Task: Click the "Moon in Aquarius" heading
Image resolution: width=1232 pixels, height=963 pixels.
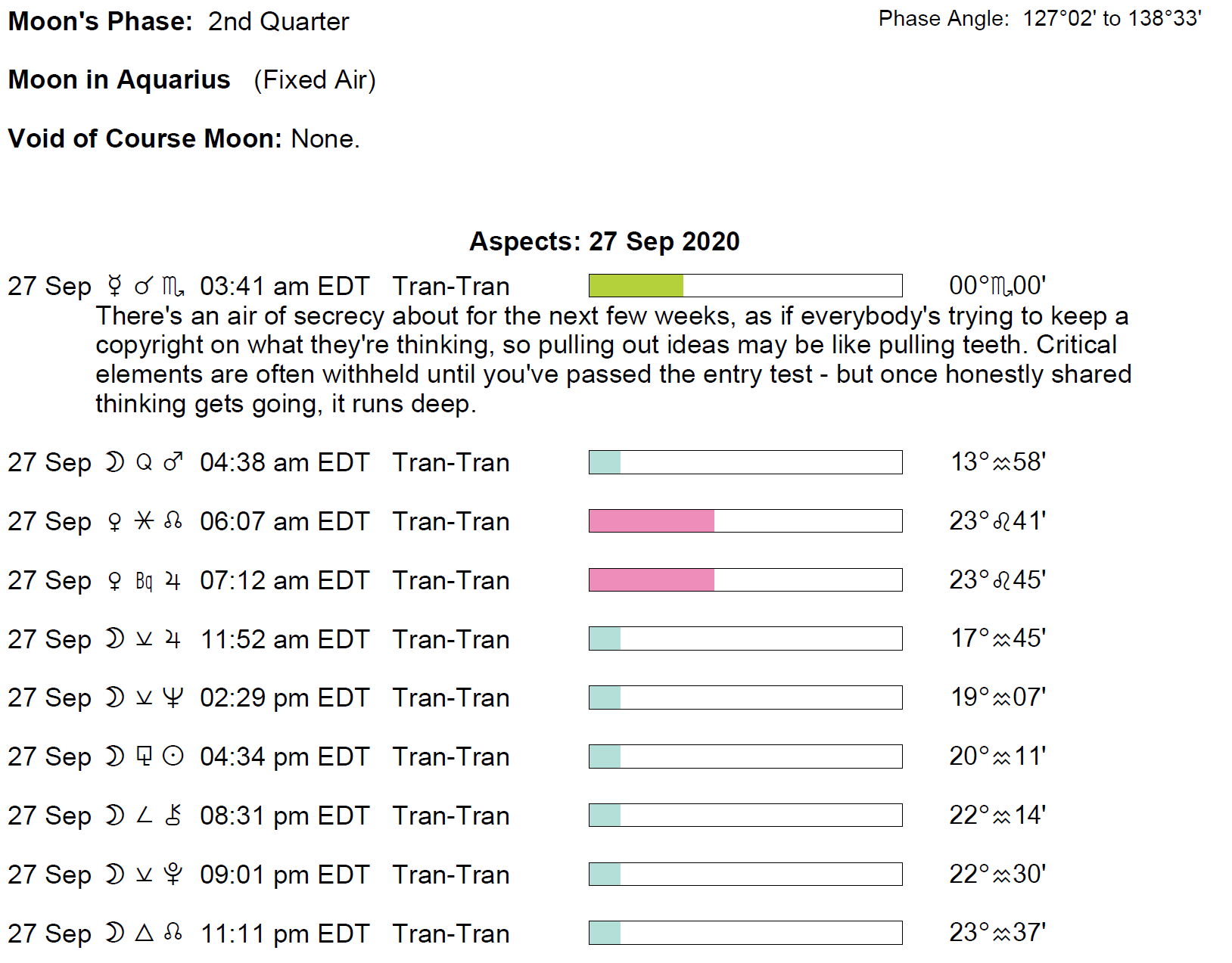Action: pos(119,80)
